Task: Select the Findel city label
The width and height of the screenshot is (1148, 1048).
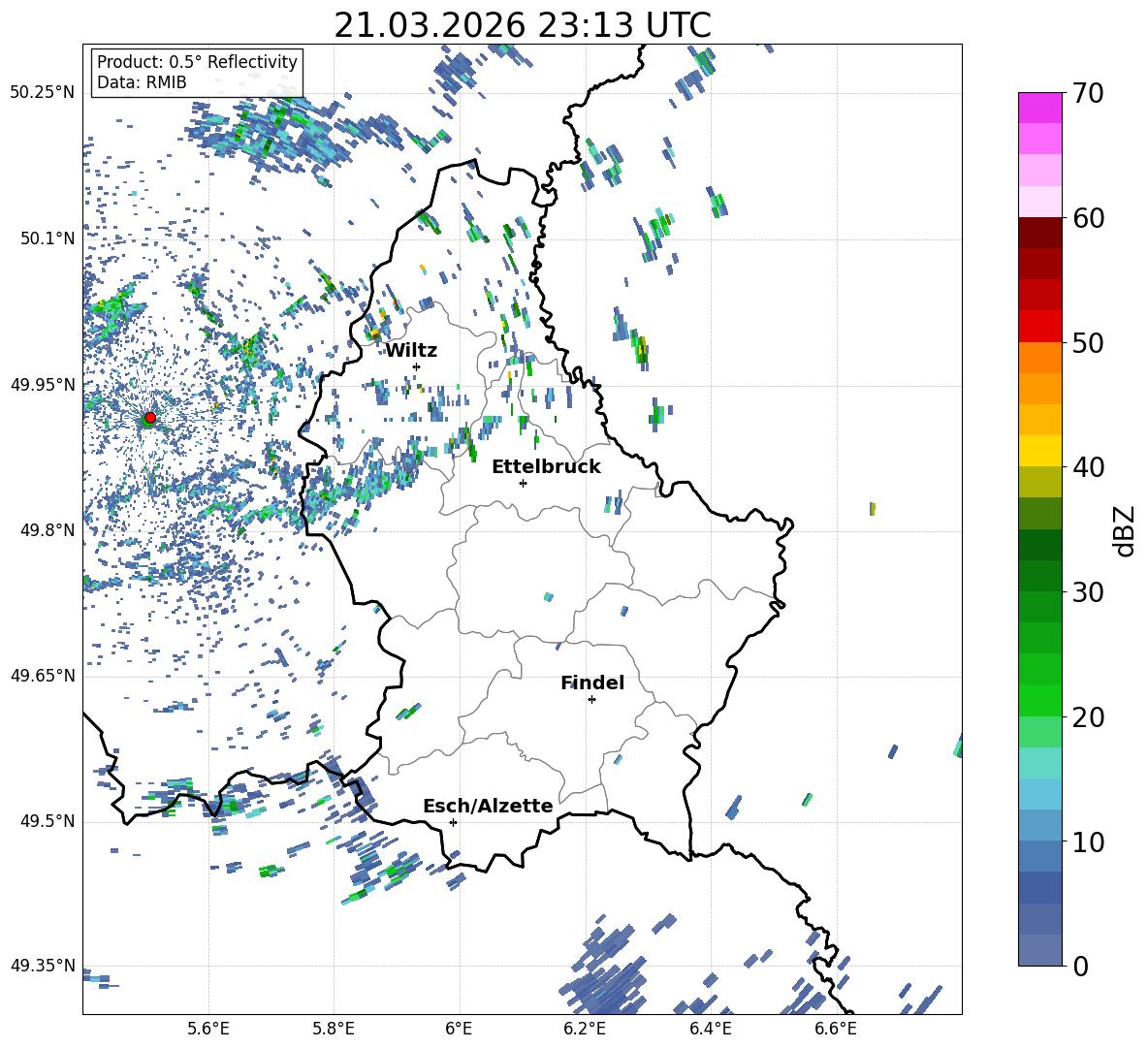Action: pos(591,683)
